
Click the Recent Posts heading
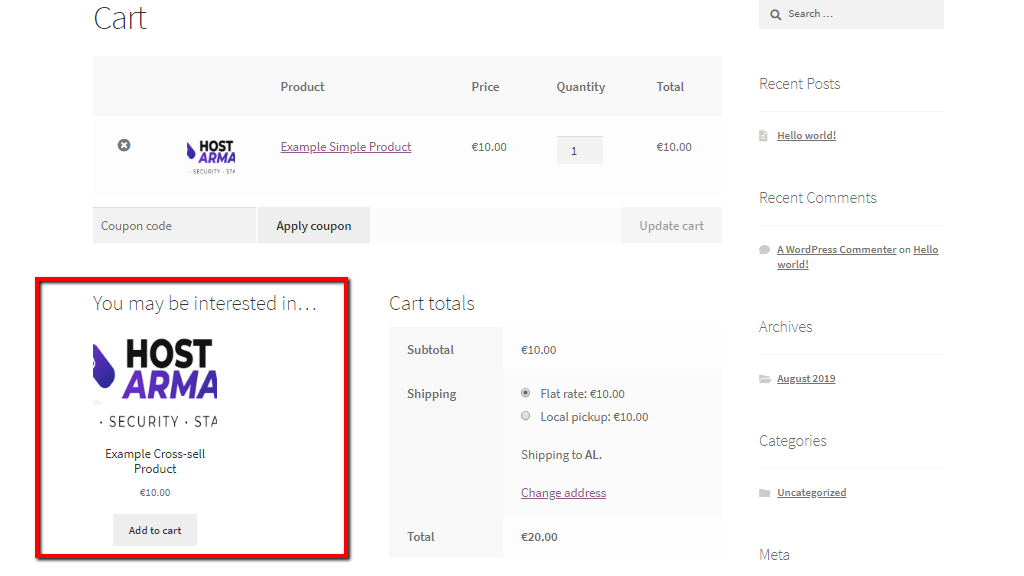tap(799, 84)
